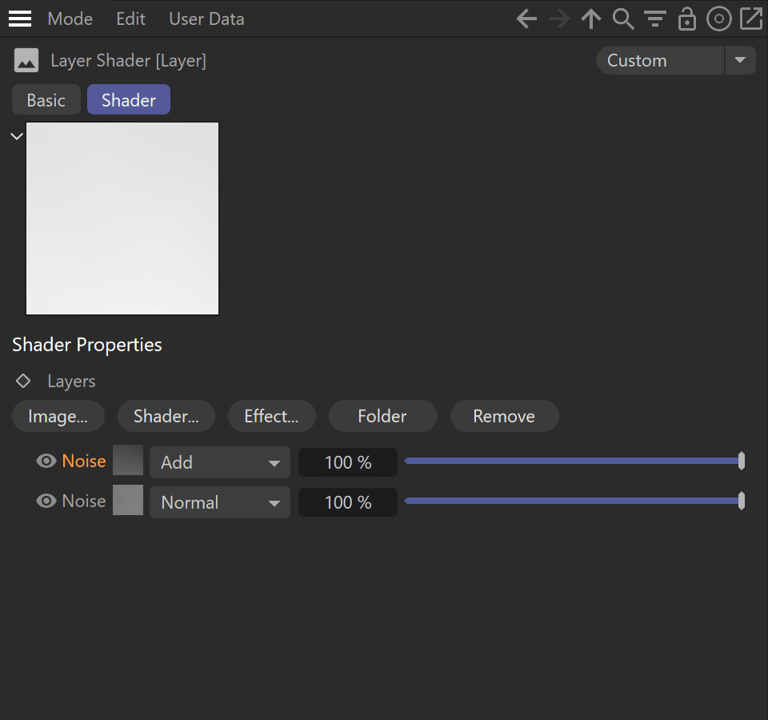768x720 pixels.
Task: Click the Layer Shader preview thumbnail
Action: [x=122, y=218]
